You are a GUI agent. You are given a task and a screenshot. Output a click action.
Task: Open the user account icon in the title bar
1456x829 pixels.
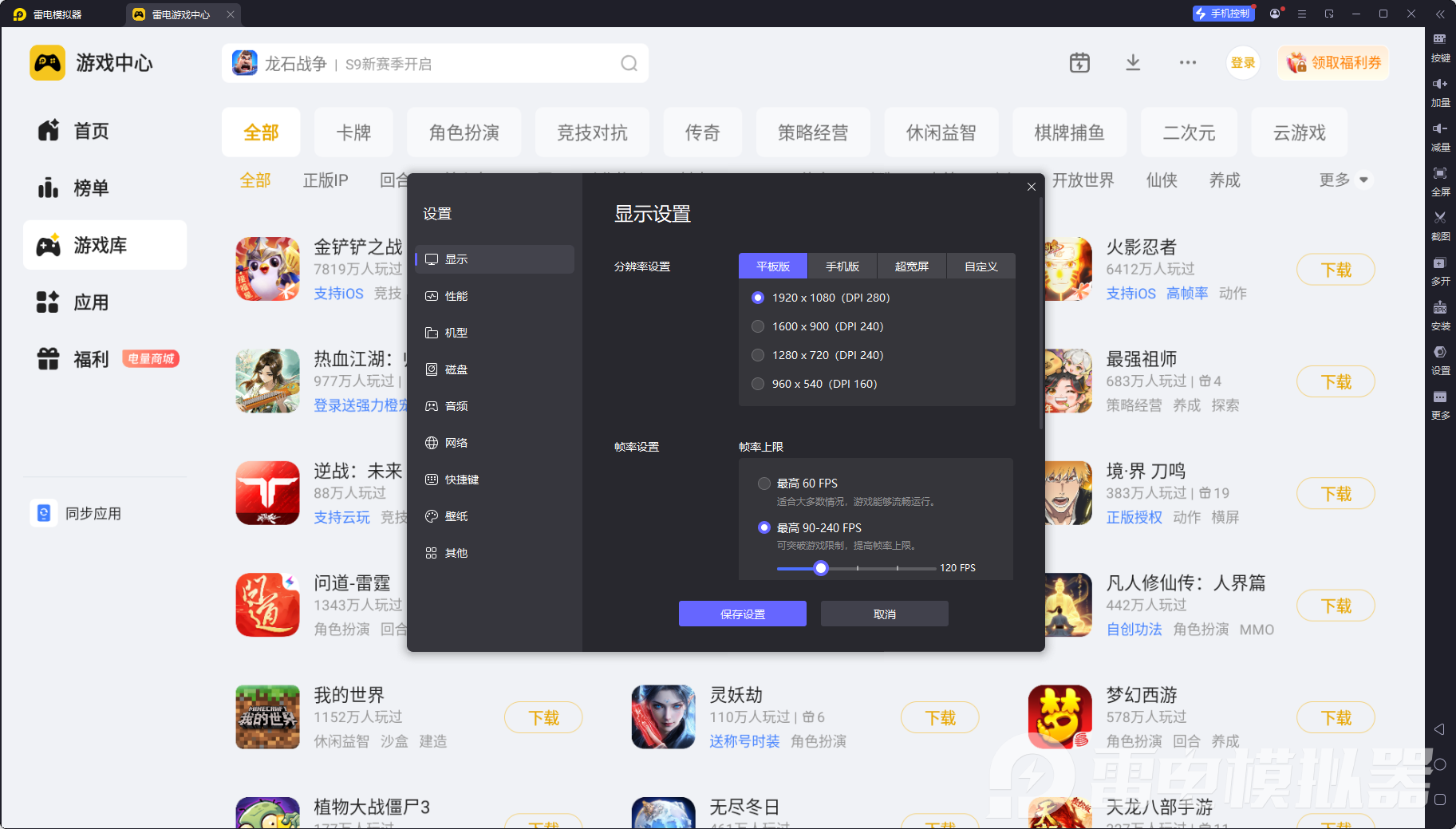(1275, 14)
